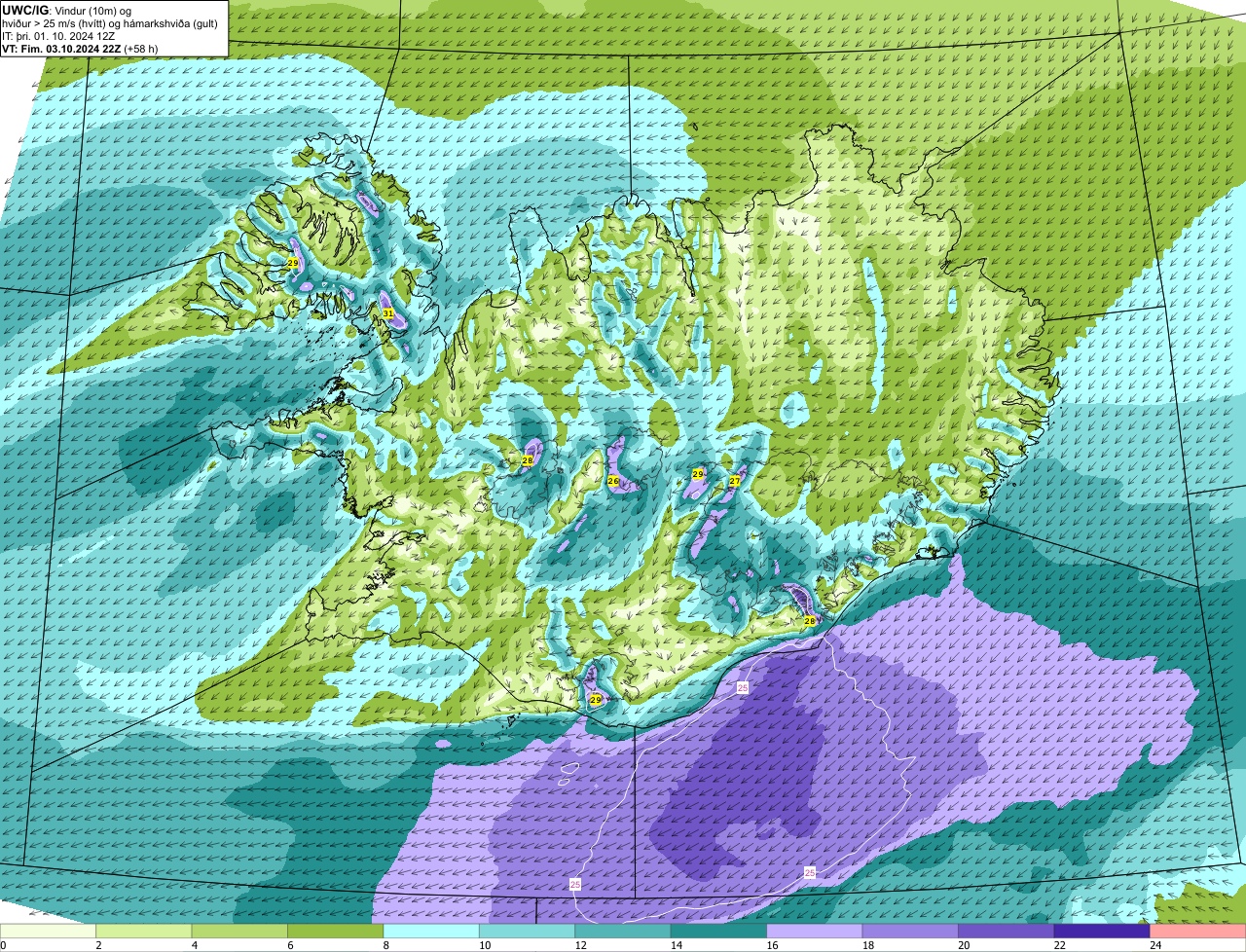Click legend tick label "24"
This screenshot has height=952, width=1246.
pyautogui.click(x=1154, y=945)
